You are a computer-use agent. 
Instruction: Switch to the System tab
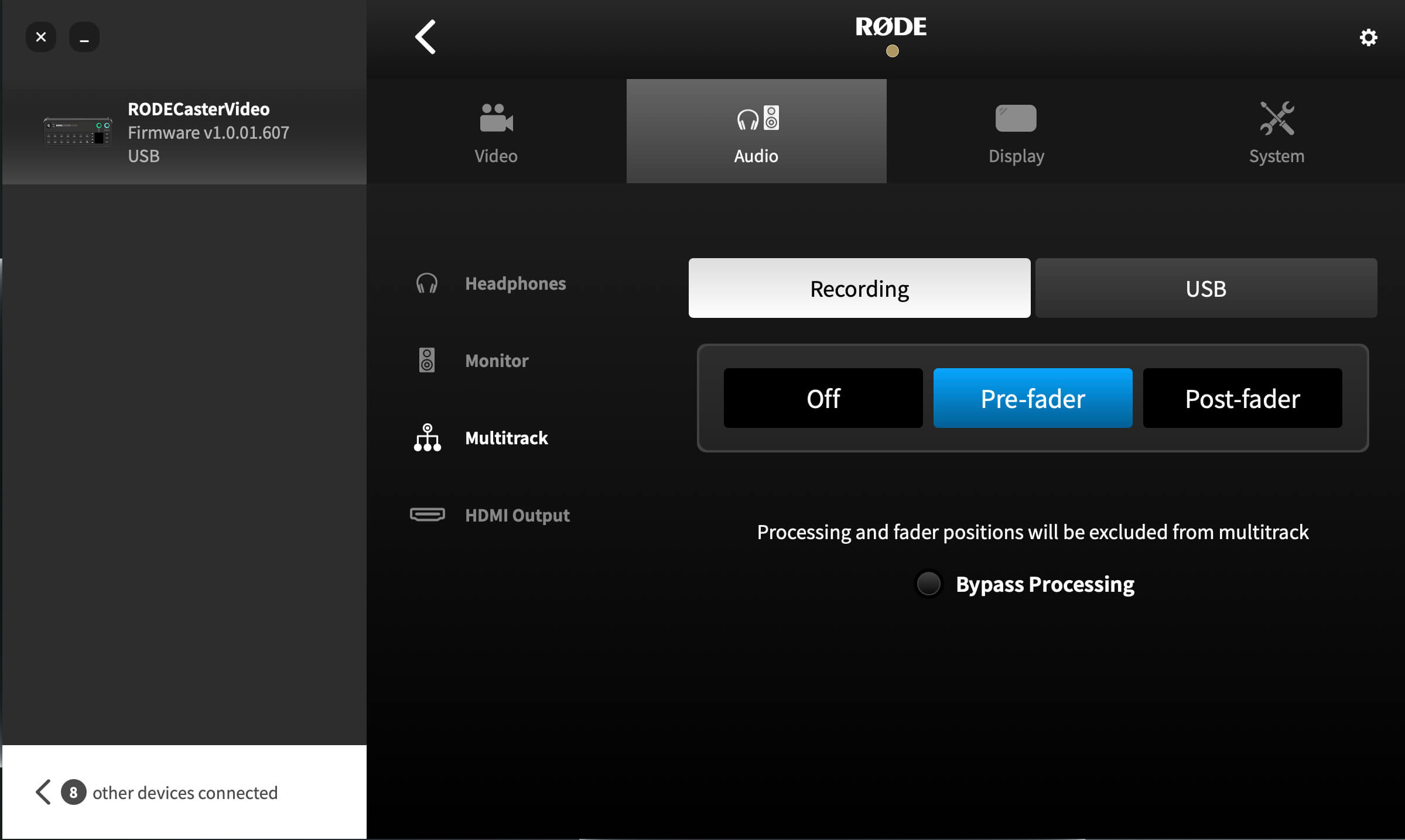tap(1276, 131)
